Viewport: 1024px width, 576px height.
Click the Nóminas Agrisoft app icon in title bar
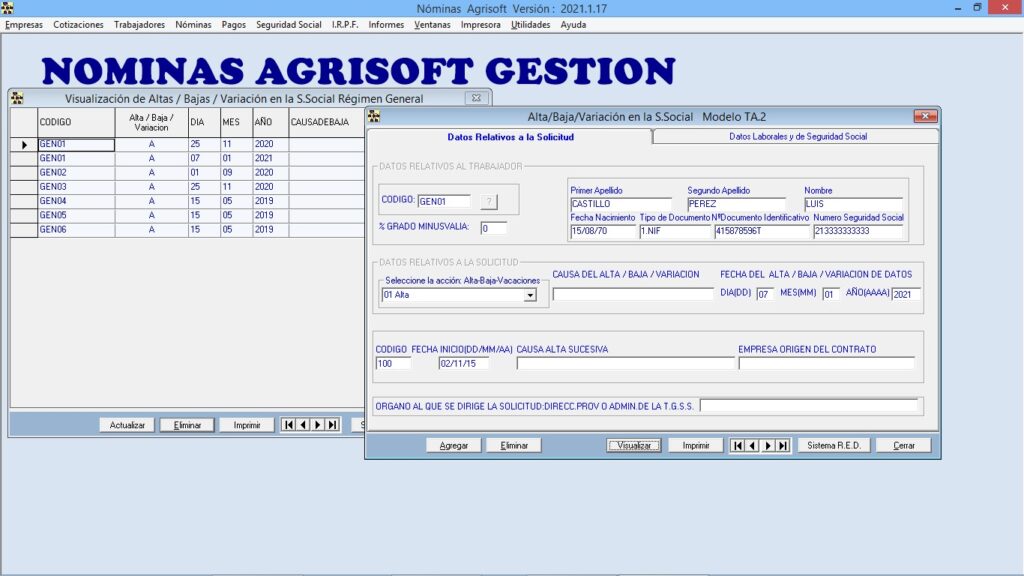(7, 8)
